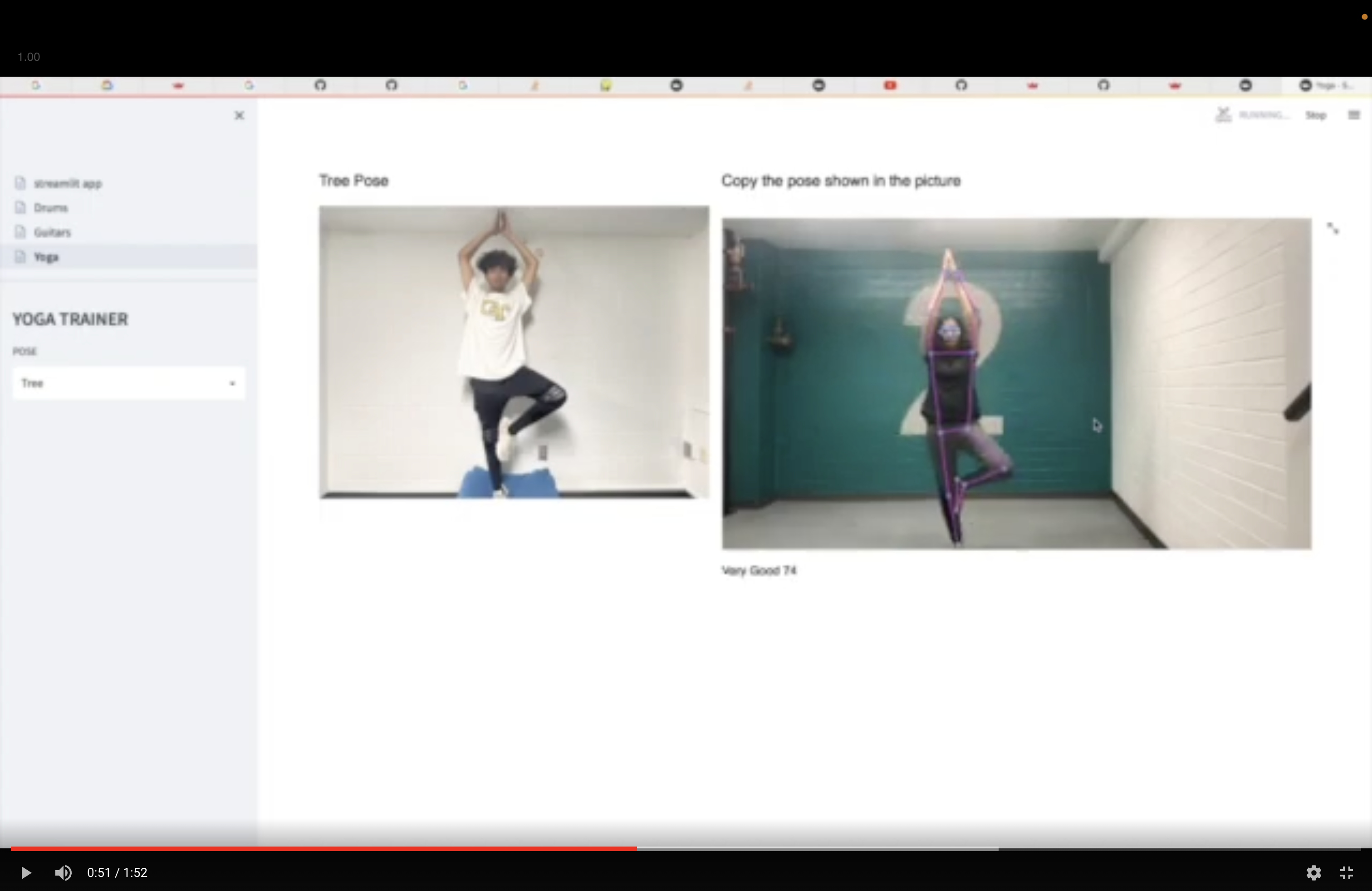The height and width of the screenshot is (891, 1372).
Task: Open the hamburger menu at top right
Action: coord(1353,115)
